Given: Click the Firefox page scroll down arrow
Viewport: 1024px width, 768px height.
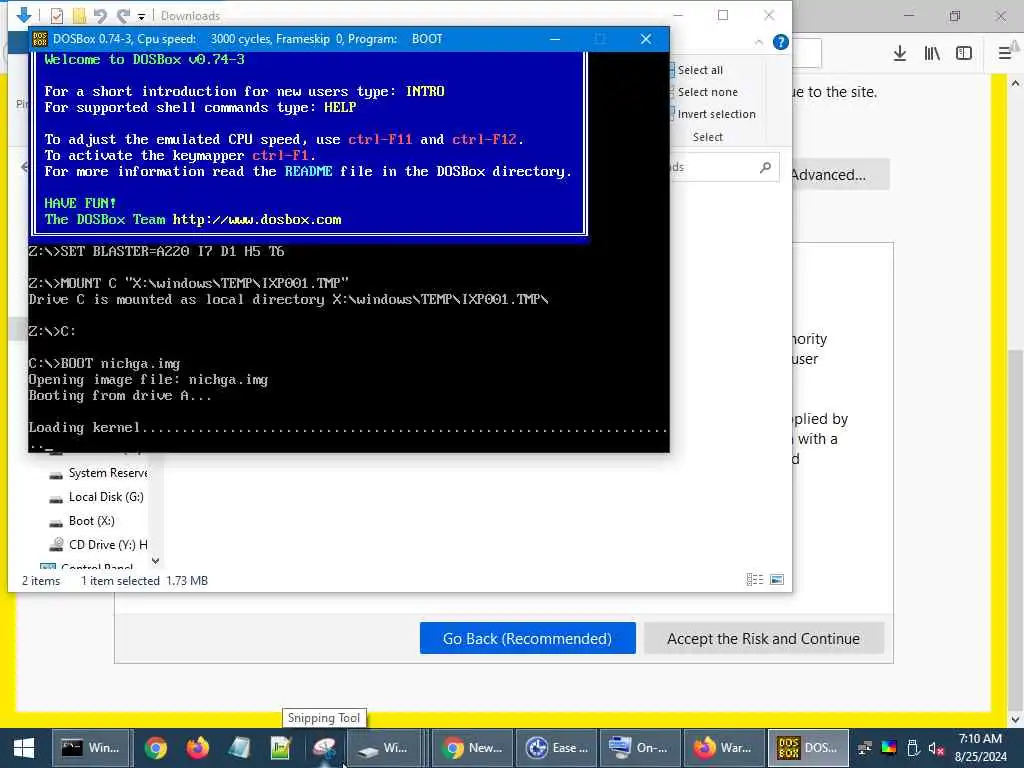Looking at the screenshot, I should point(1015,720).
